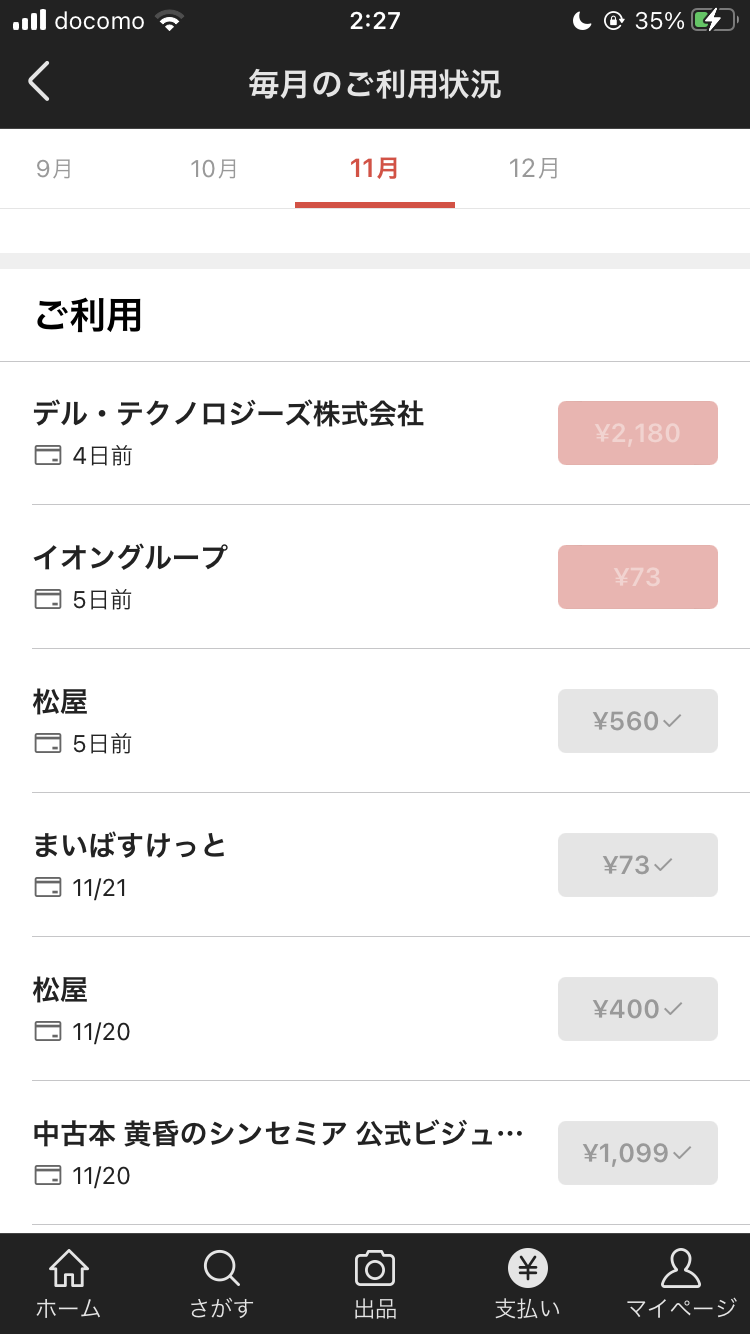Switch to the 10月 tab

click(214, 168)
